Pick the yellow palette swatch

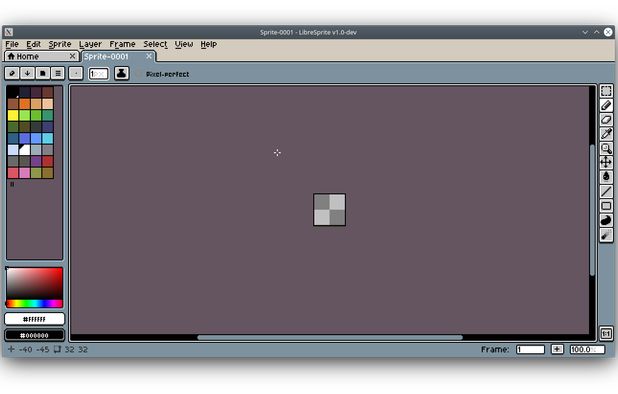click(x=13, y=115)
